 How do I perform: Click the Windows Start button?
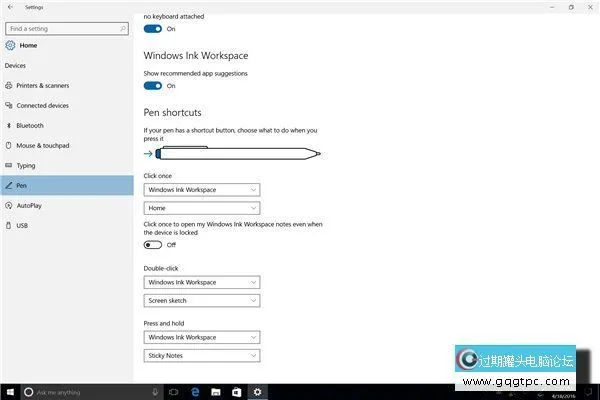point(9,391)
